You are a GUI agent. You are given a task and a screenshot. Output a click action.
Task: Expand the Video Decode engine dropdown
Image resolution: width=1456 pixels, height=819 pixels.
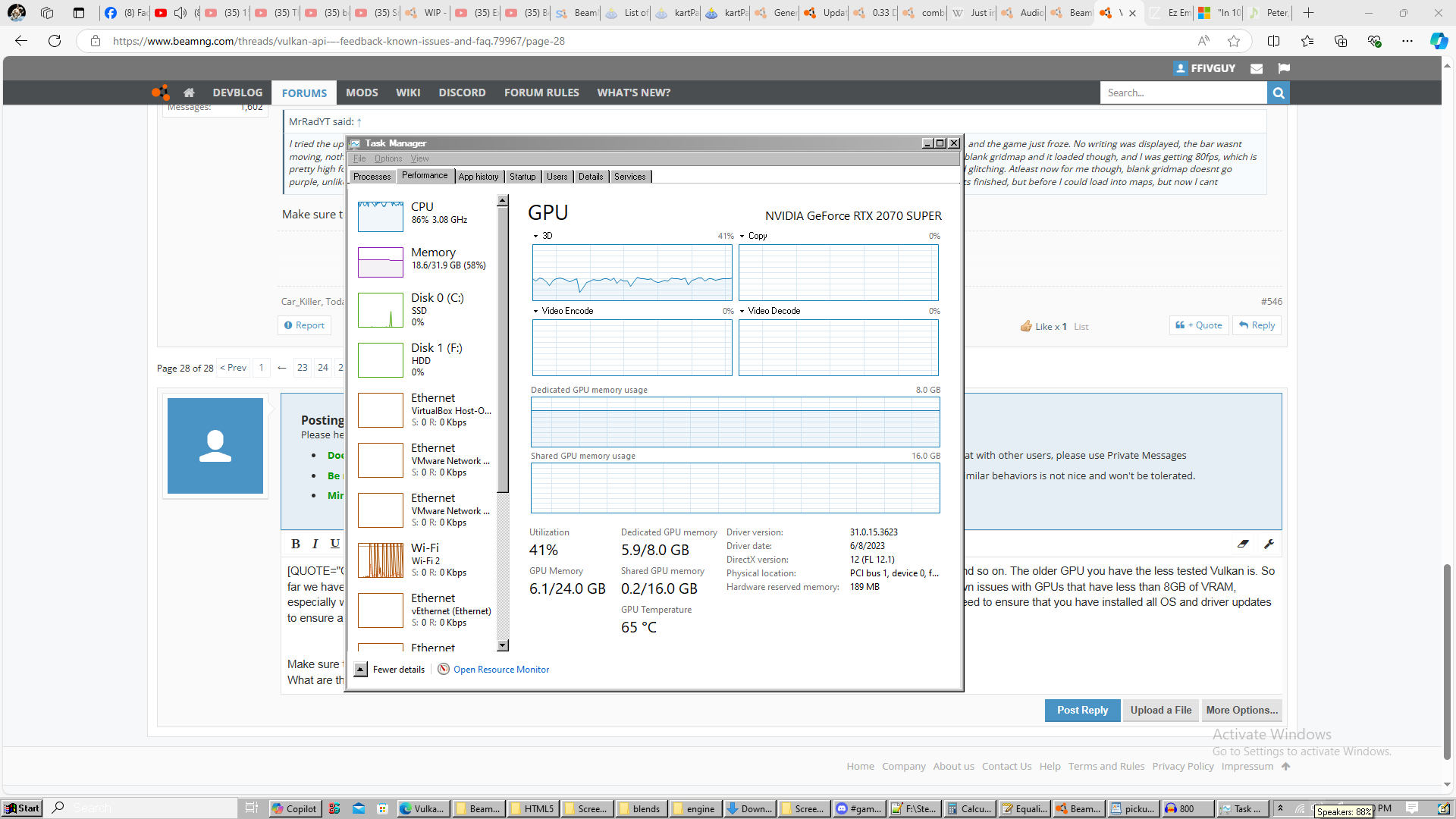pos(742,311)
